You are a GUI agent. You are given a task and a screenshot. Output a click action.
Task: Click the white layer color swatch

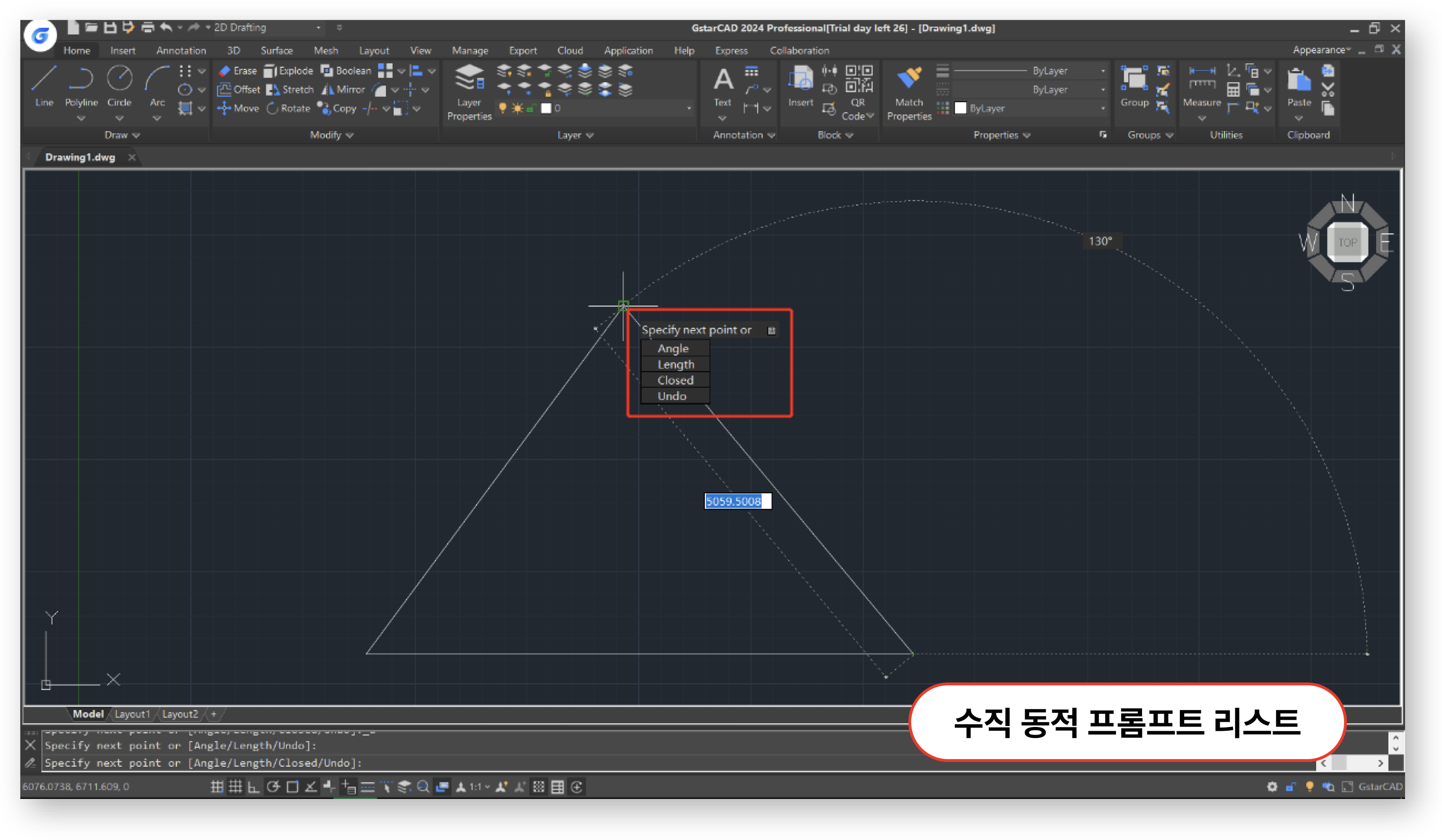pyautogui.click(x=546, y=108)
